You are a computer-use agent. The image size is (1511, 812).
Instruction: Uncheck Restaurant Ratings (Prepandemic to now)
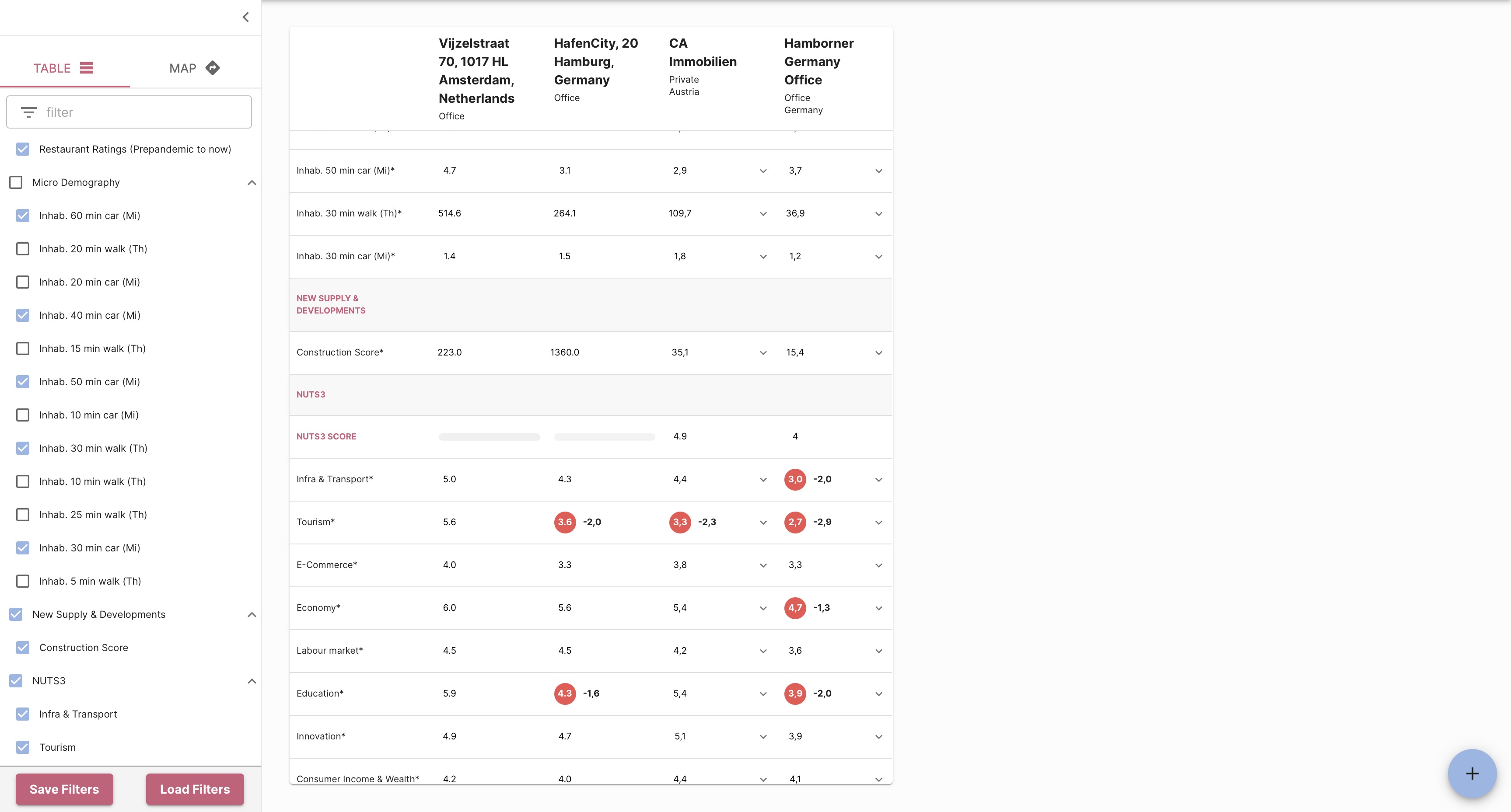coord(23,149)
